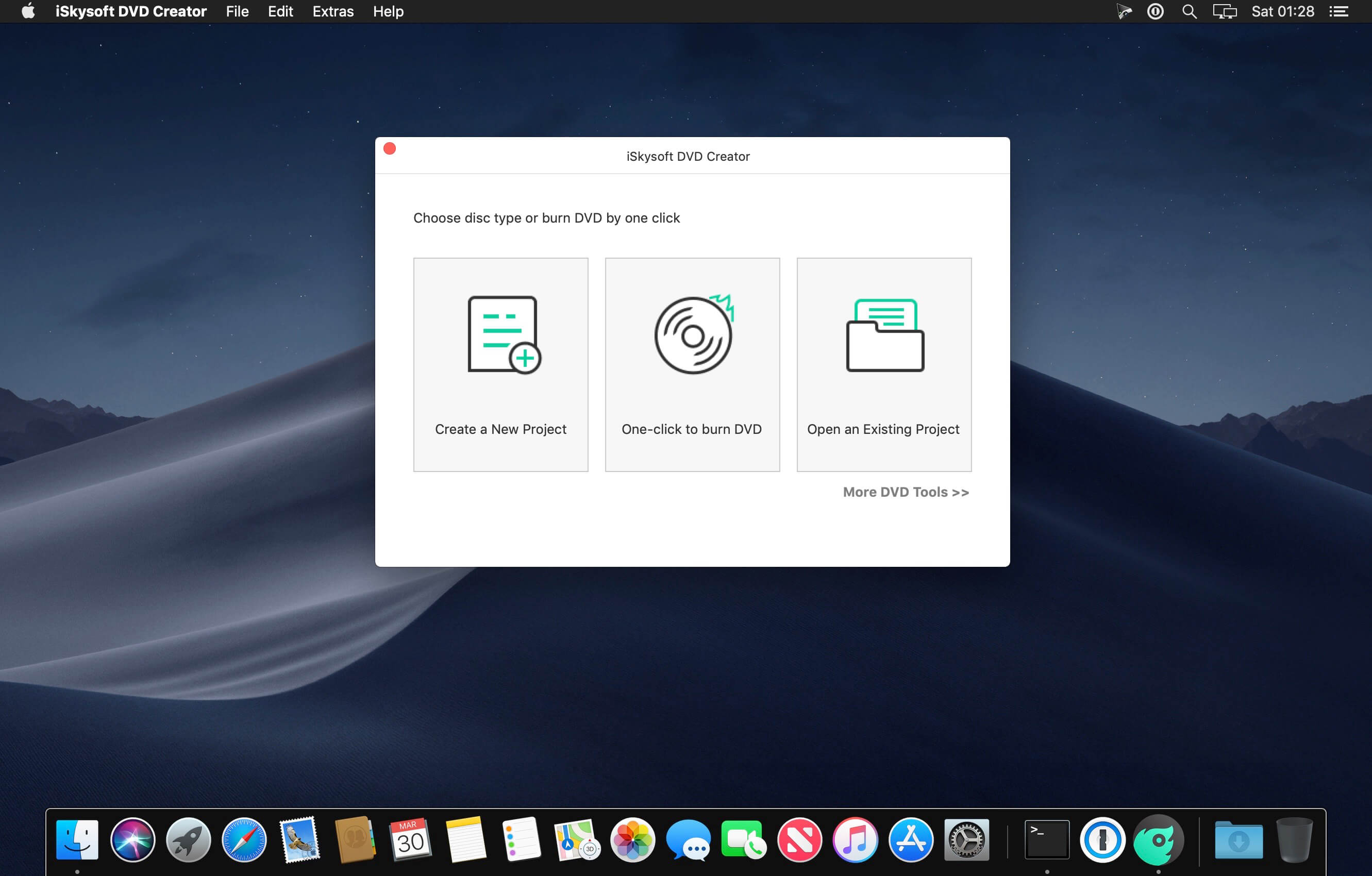Click the Apple menu logo
The height and width of the screenshot is (876, 1372).
coord(28,11)
